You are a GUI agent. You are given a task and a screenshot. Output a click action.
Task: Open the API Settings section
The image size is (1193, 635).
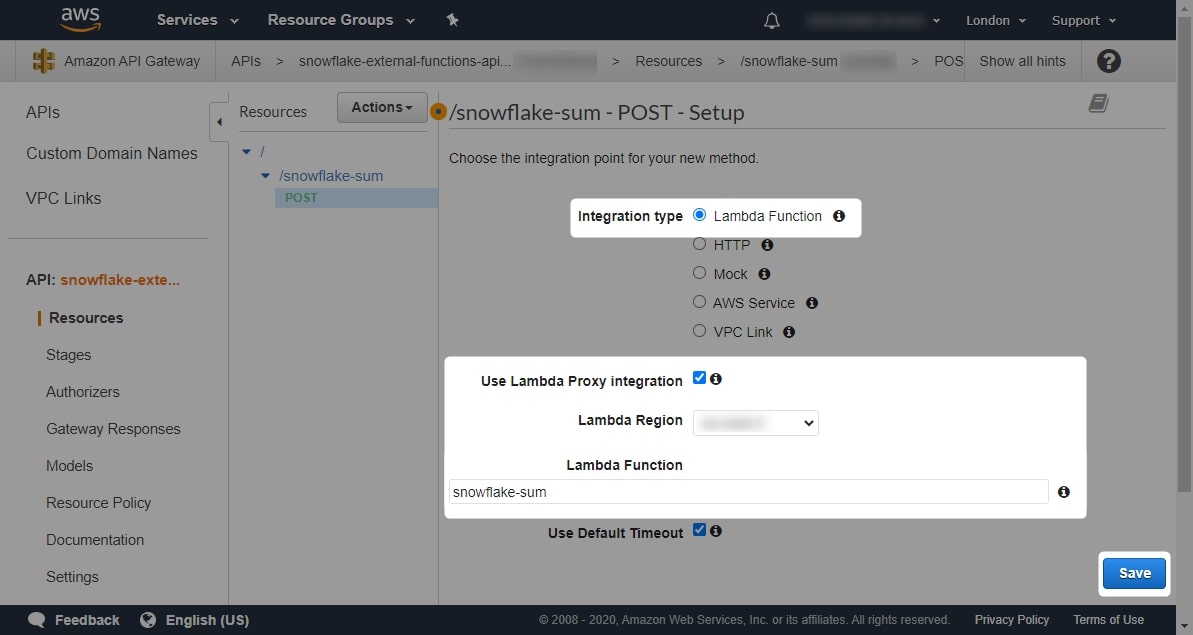click(x=72, y=577)
